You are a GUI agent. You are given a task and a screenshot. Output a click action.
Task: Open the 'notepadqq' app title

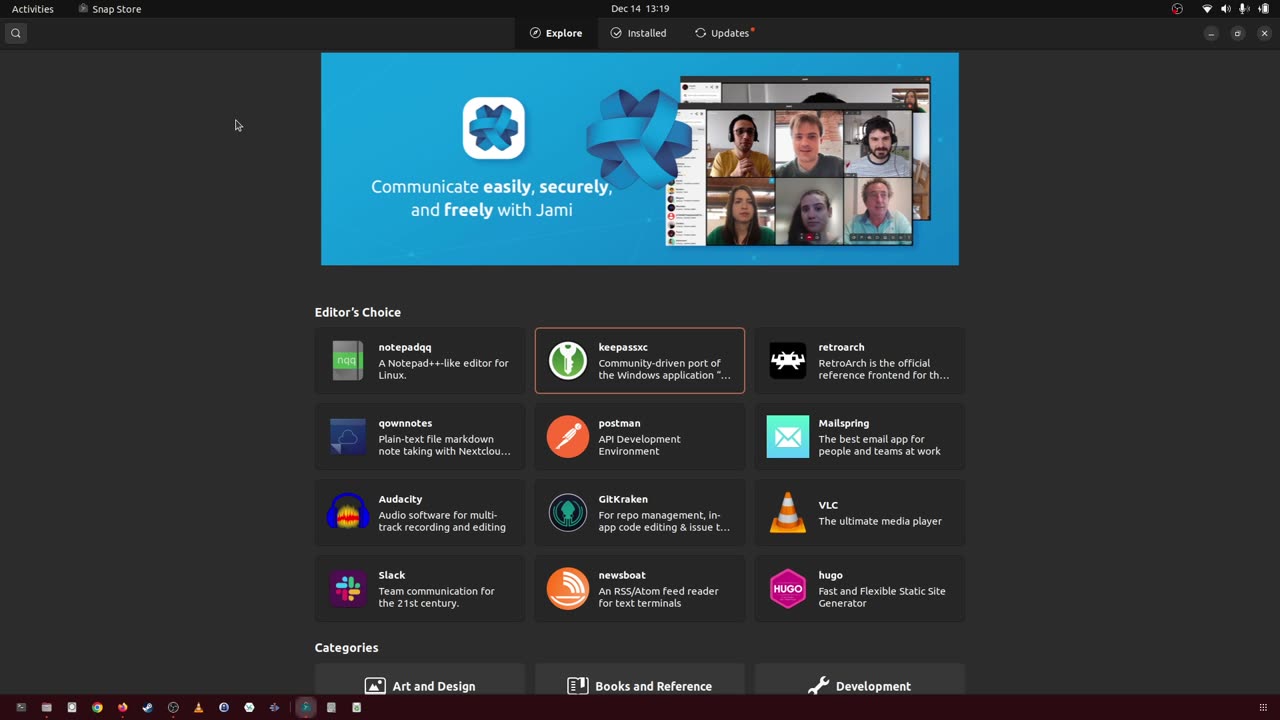pos(405,347)
